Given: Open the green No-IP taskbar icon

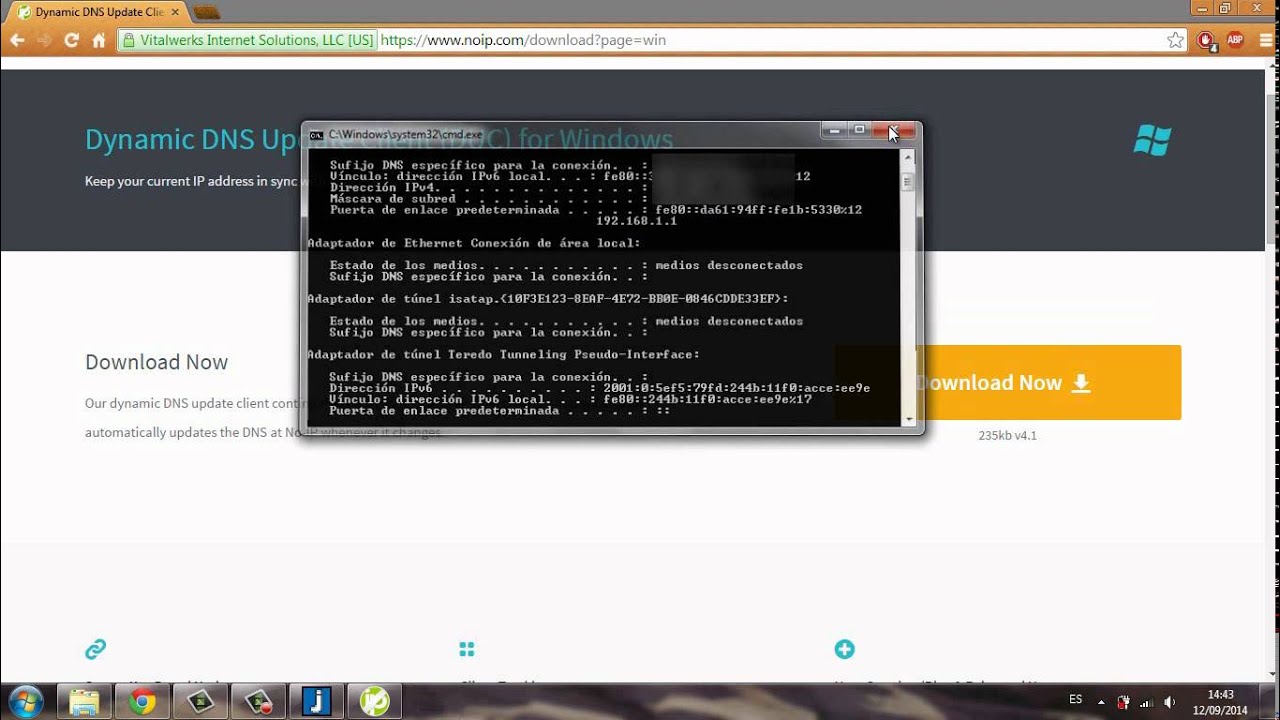Looking at the screenshot, I should coord(374,702).
